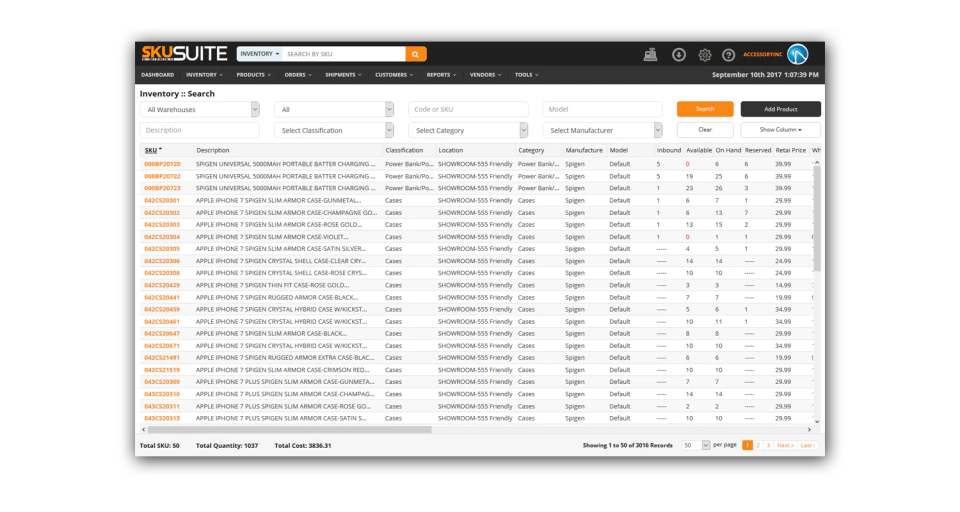Expand the Customers navigation menu

pyautogui.click(x=394, y=75)
